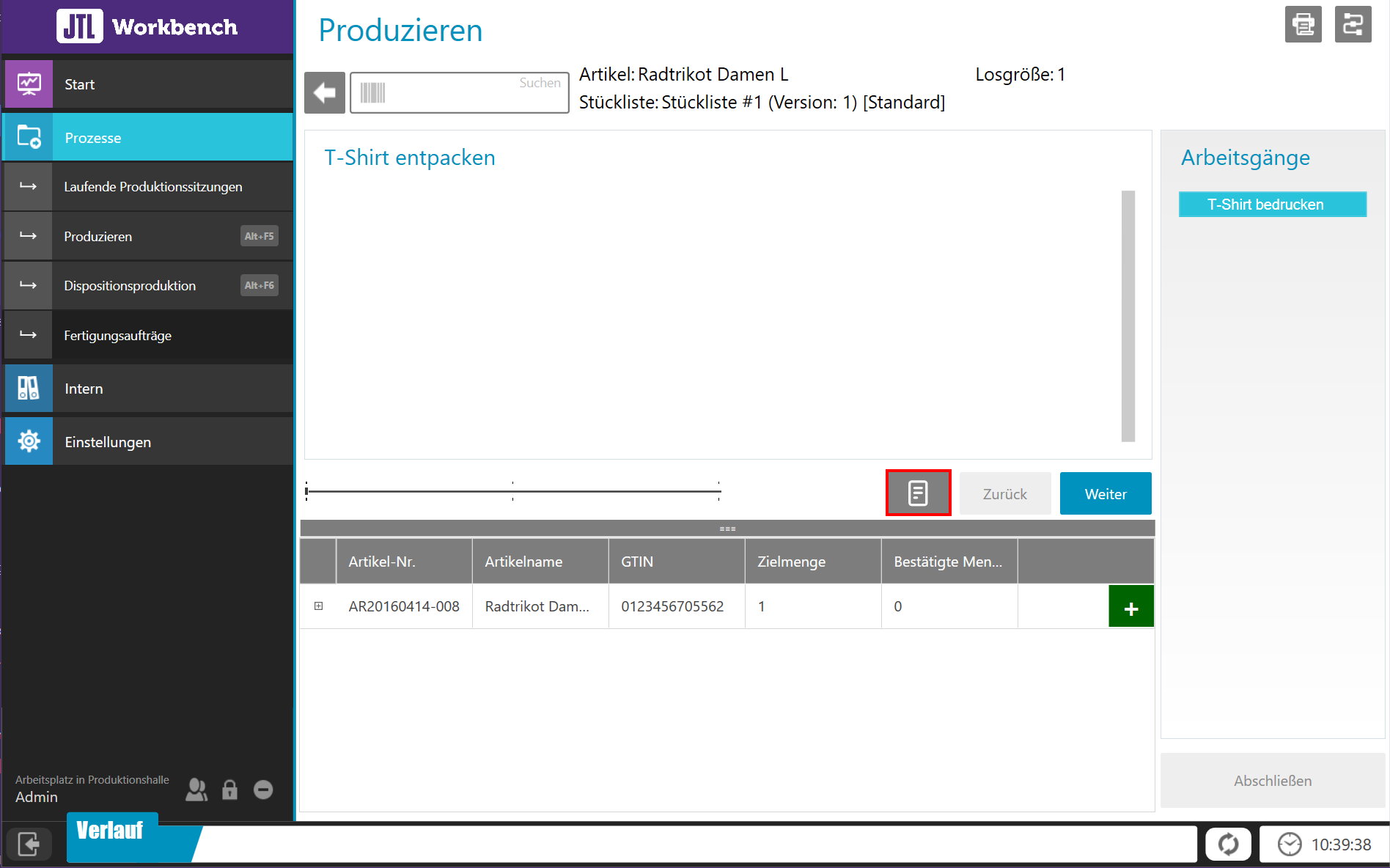Click the Abschließen button
This screenshot has height=868, width=1390.
point(1273,780)
